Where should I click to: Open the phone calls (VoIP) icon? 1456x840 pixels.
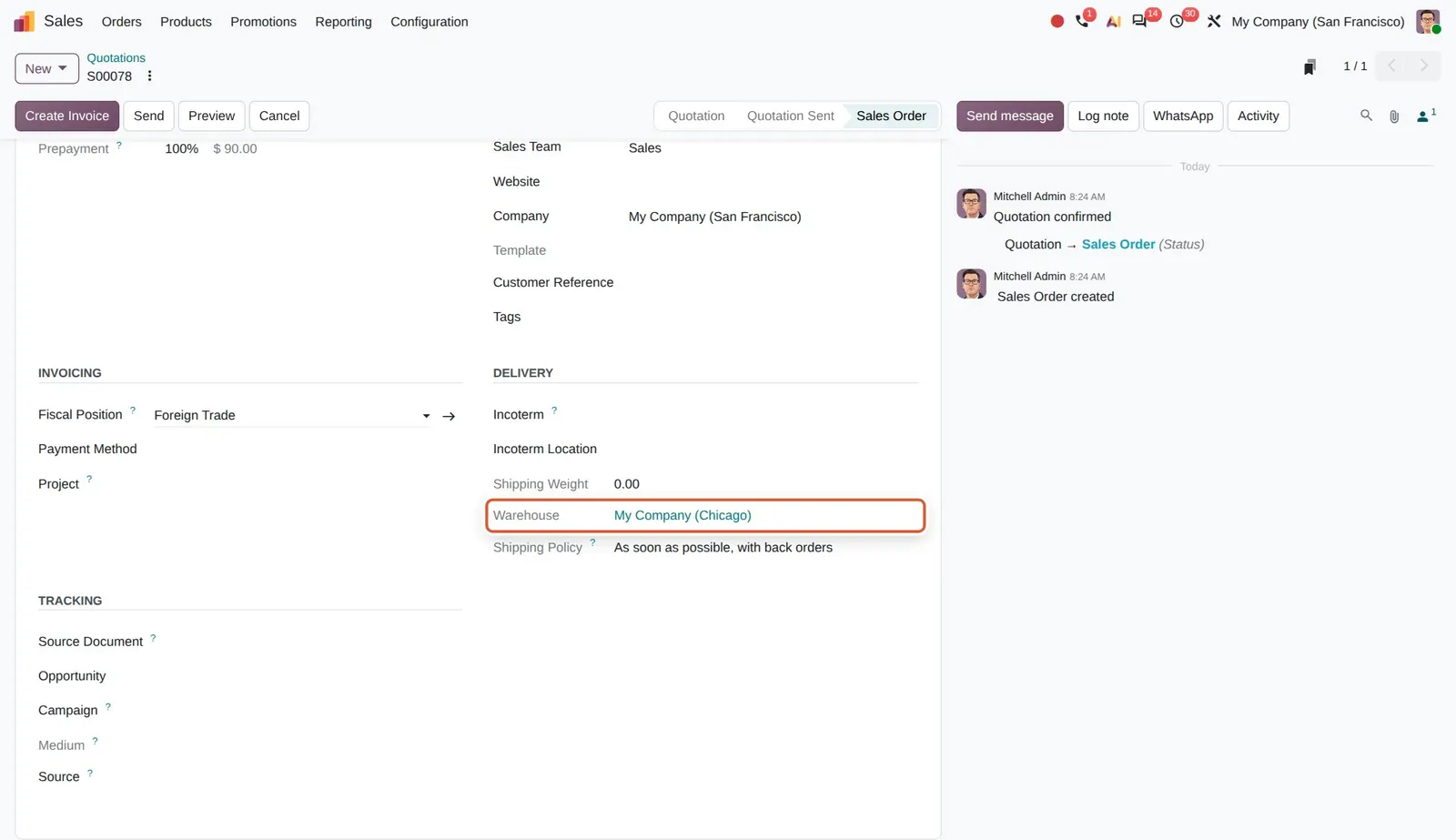click(x=1082, y=20)
